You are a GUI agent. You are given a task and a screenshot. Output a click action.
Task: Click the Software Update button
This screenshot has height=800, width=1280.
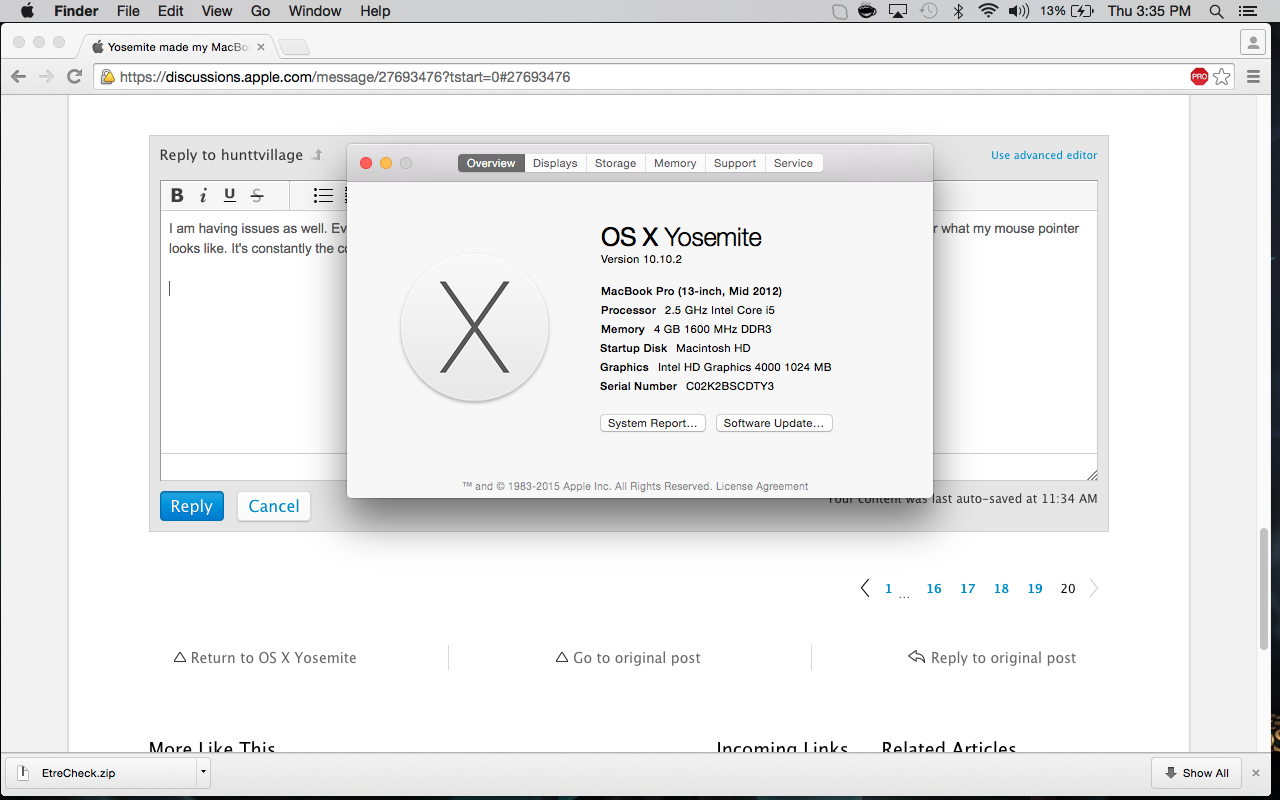pos(774,423)
